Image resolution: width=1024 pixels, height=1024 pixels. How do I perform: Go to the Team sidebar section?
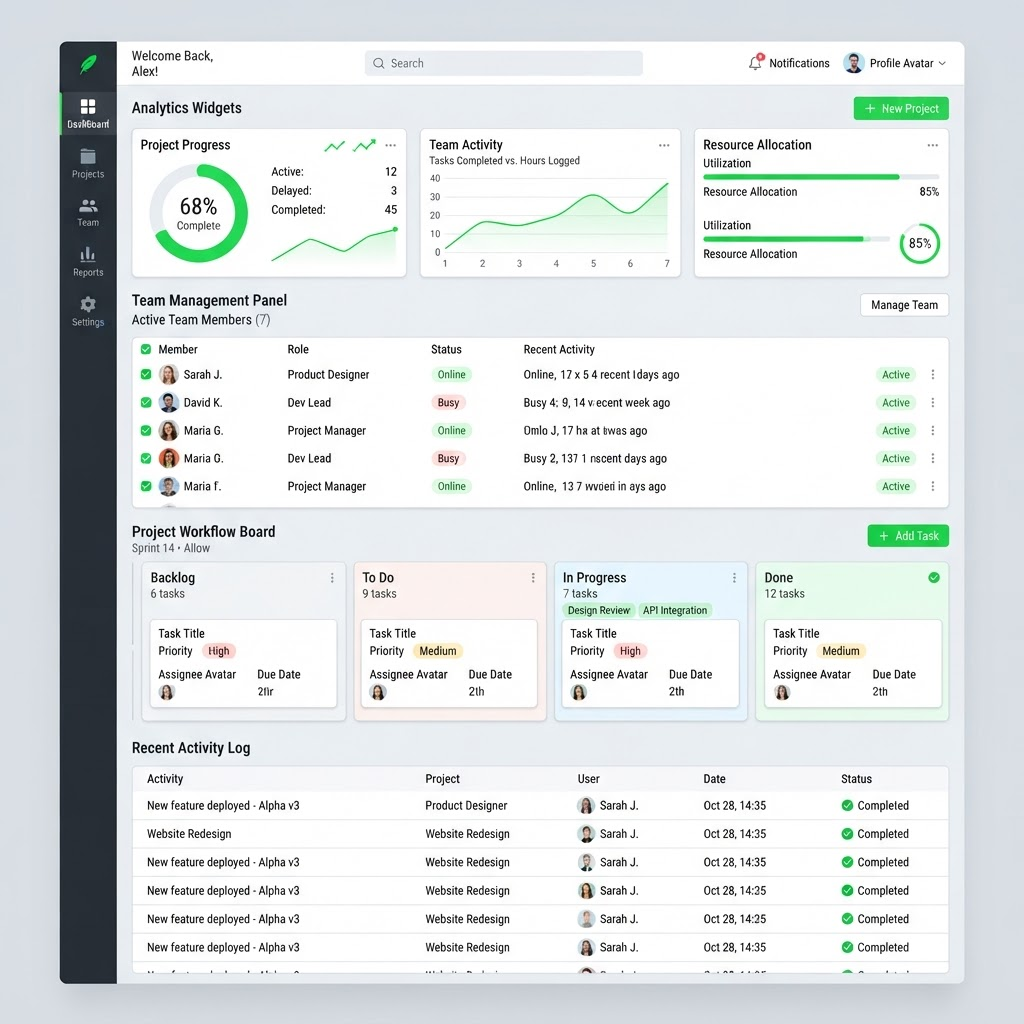tap(88, 213)
